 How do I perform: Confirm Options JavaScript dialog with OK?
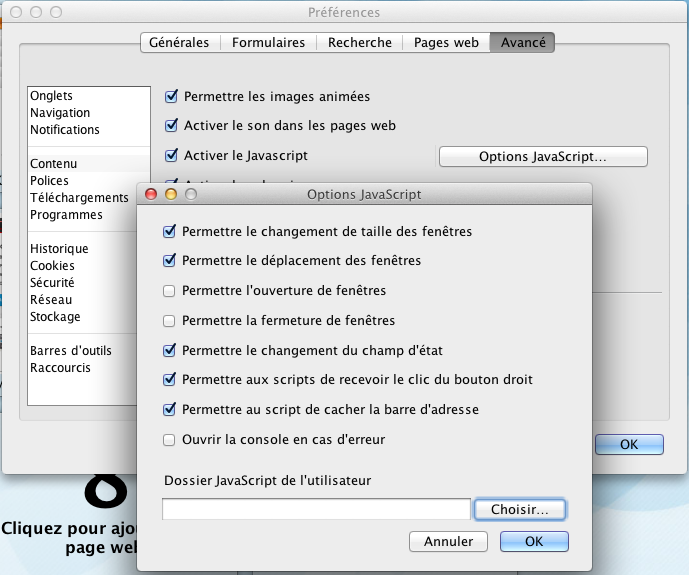click(x=534, y=542)
